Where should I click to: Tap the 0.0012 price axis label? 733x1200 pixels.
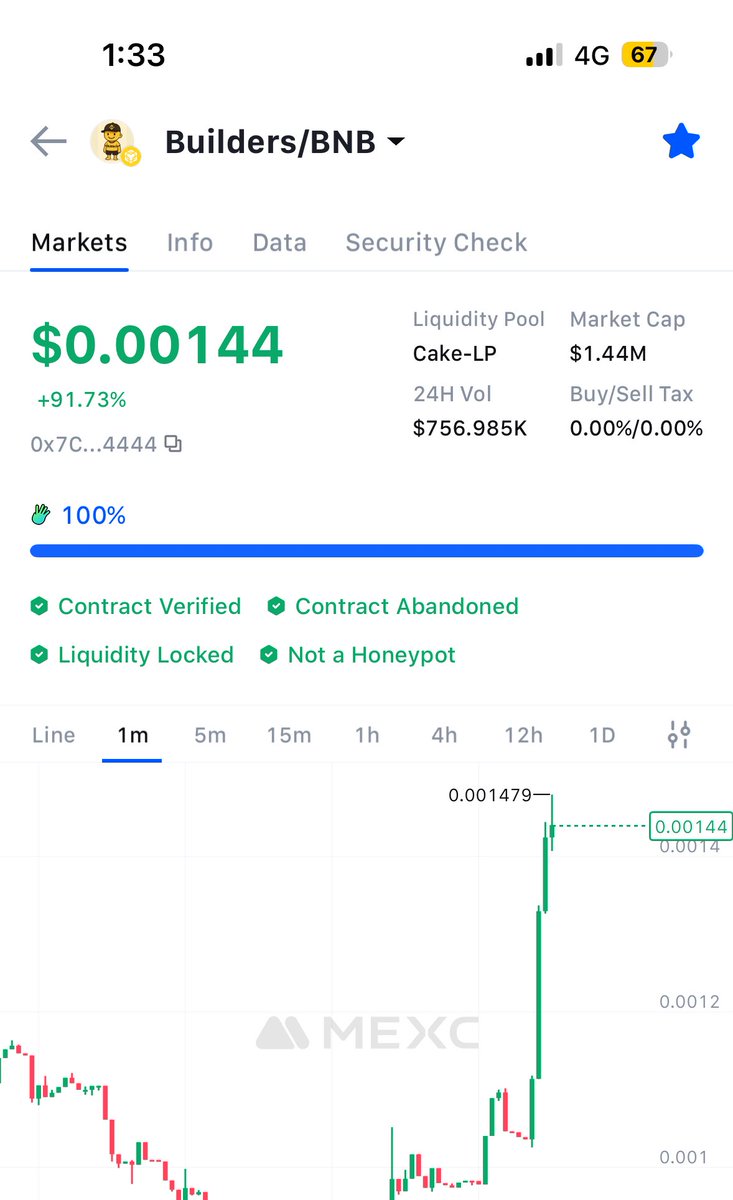(689, 1002)
